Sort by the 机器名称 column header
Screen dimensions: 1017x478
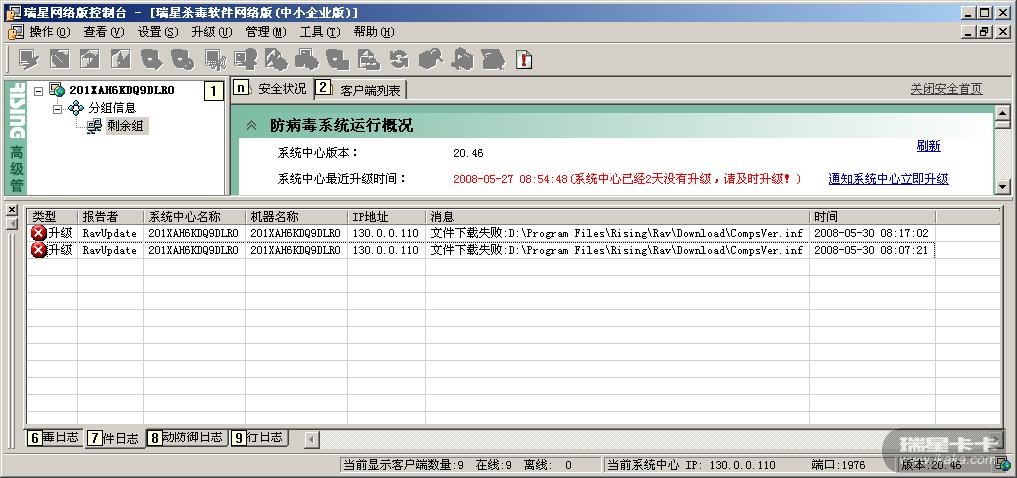click(296, 217)
